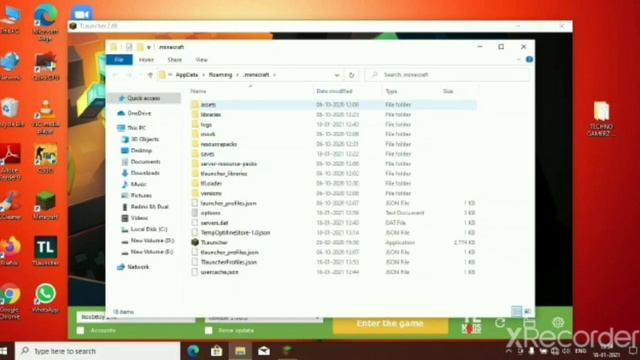Screen dimensions: 640x360
Task: Open OneDrive in navigation pane
Action: tap(139, 113)
